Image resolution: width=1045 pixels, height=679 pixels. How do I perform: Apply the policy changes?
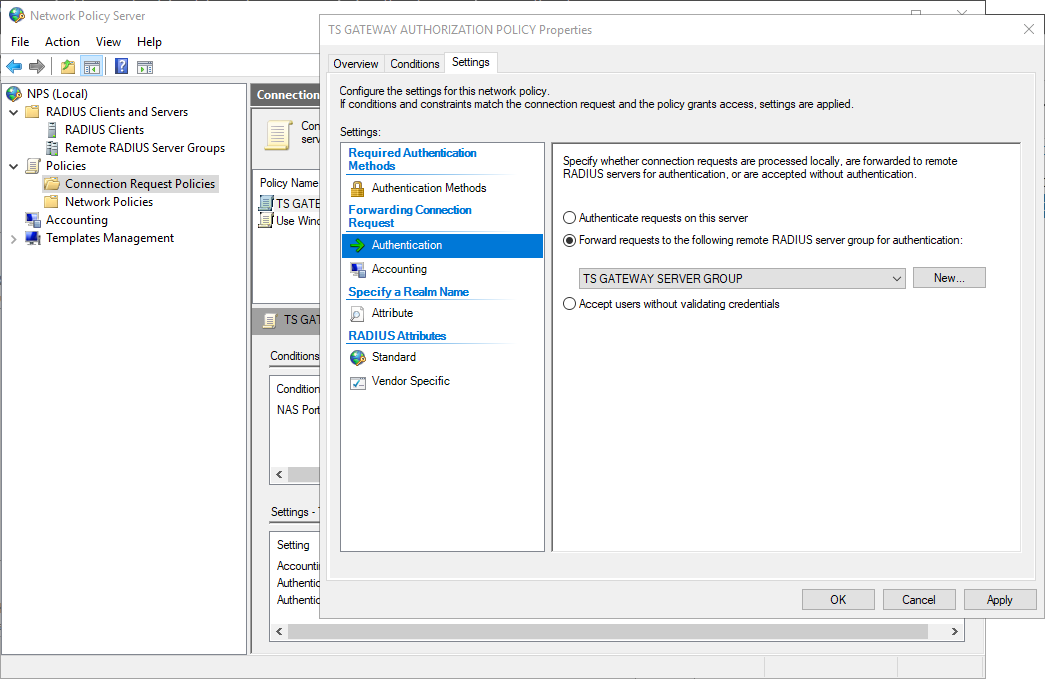click(x=999, y=598)
